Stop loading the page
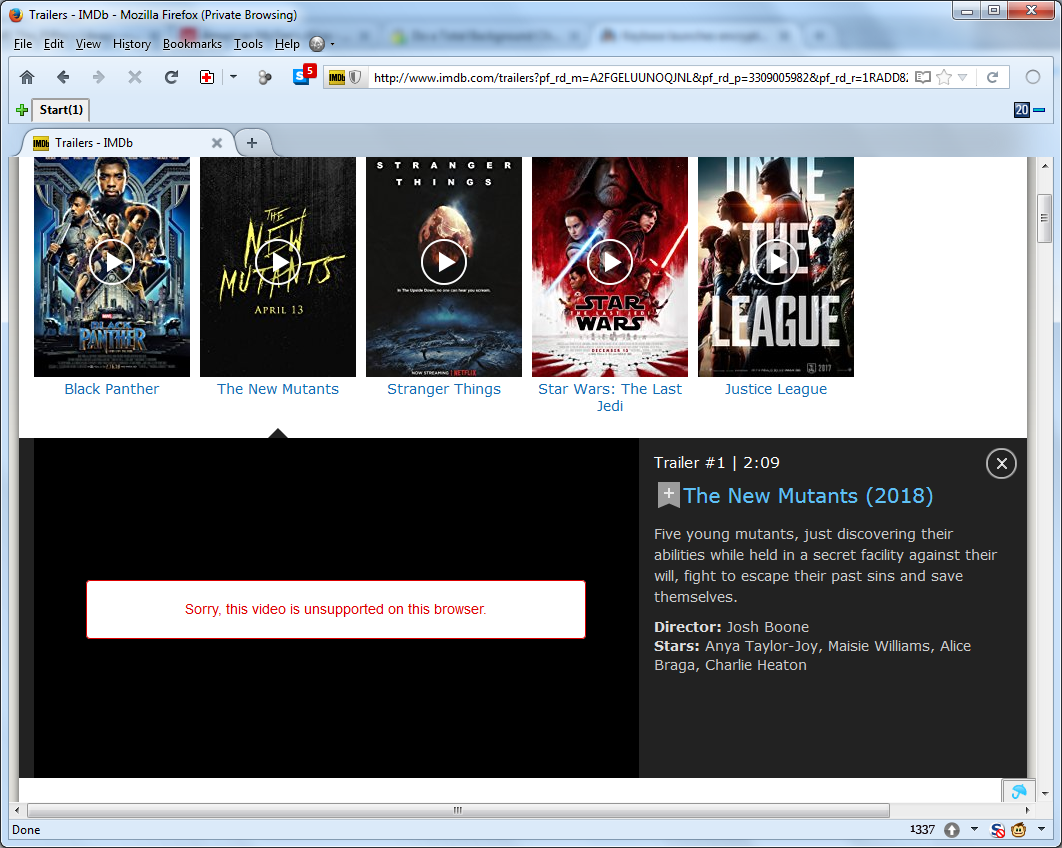 pyautogui.click(x=135, y=77)
